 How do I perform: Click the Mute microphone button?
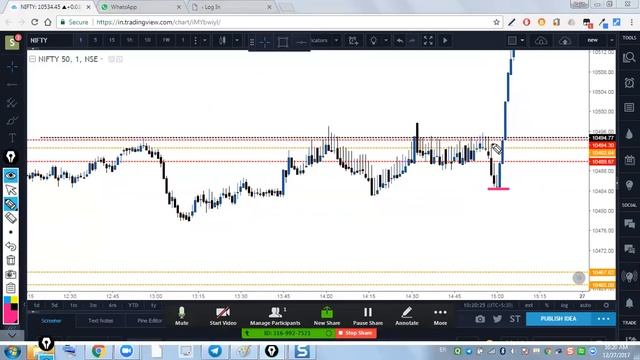point(182,316)
